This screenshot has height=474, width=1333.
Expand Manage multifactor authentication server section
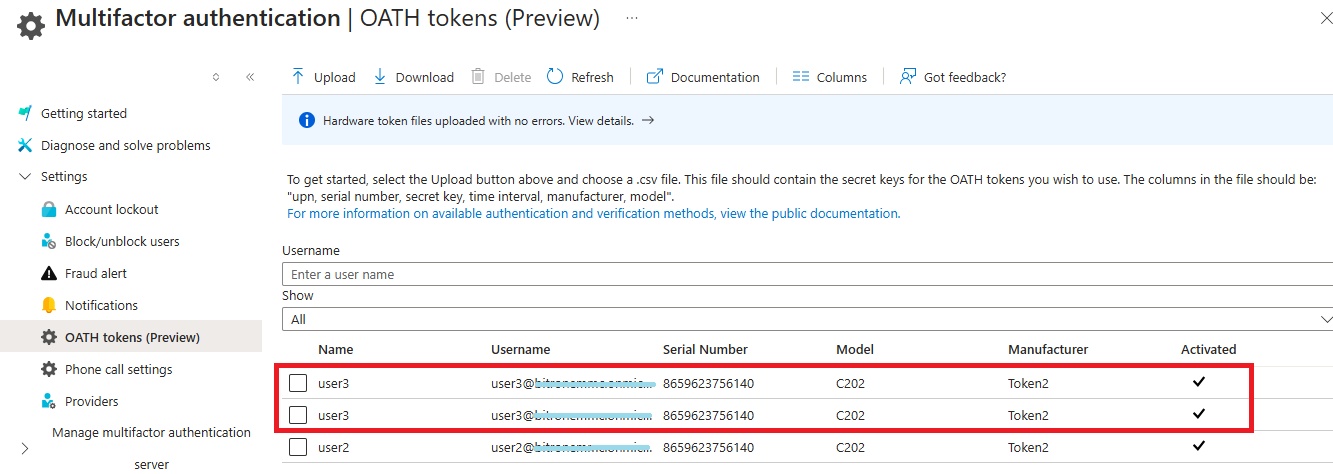point(25,449)
